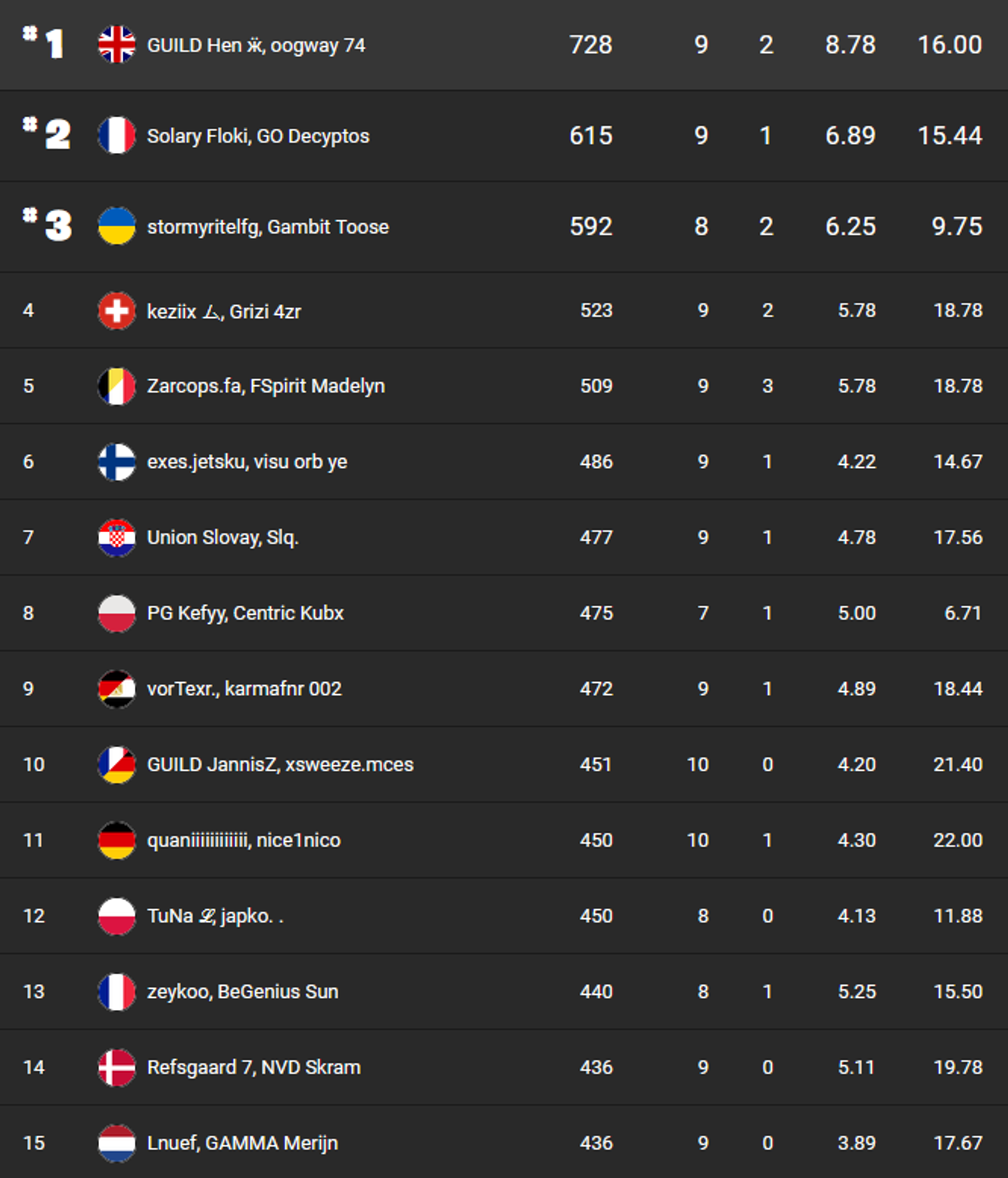
Task: Click the Ukraine flag beside stormyritelfg
Action: click(x=117, y=226)
